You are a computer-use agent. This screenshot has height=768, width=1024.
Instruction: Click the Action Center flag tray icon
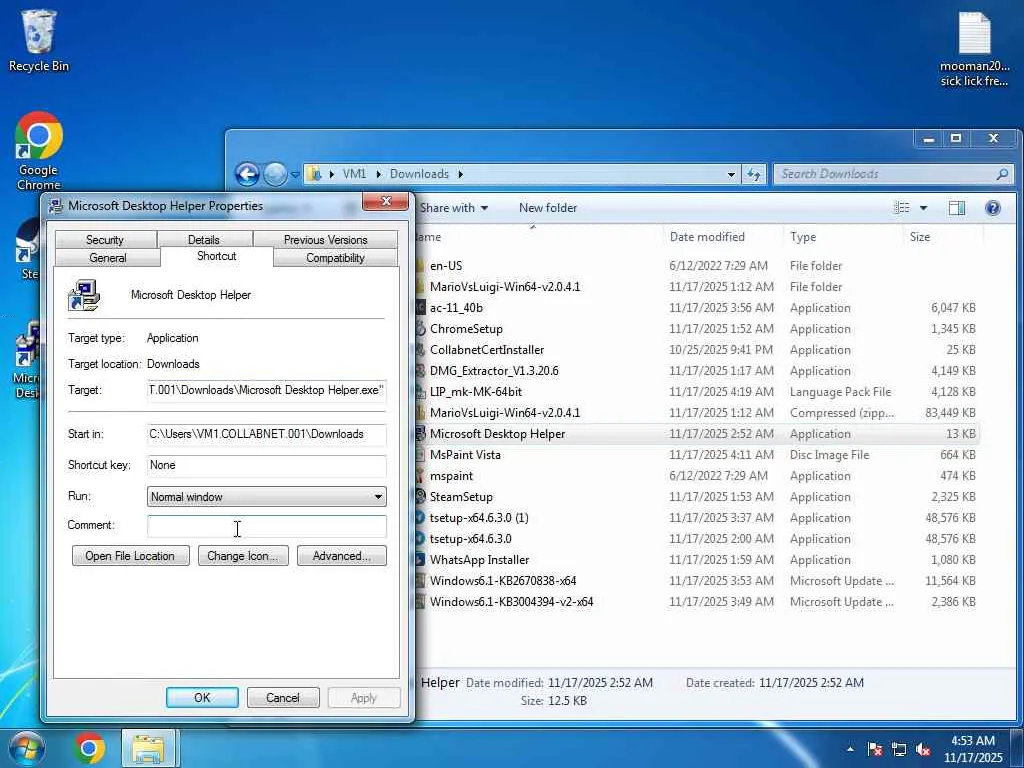coord(874,750)
